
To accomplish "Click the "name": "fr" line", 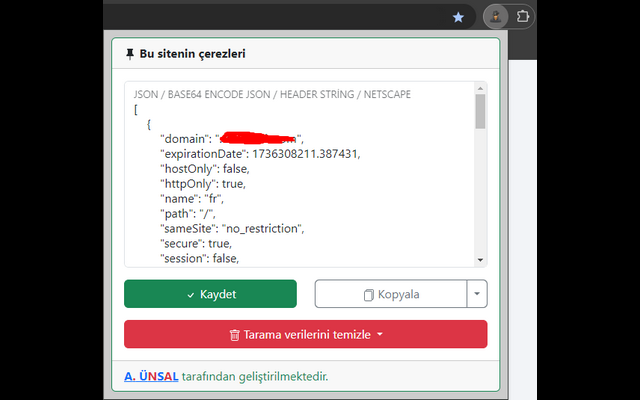I will (192, 199).
